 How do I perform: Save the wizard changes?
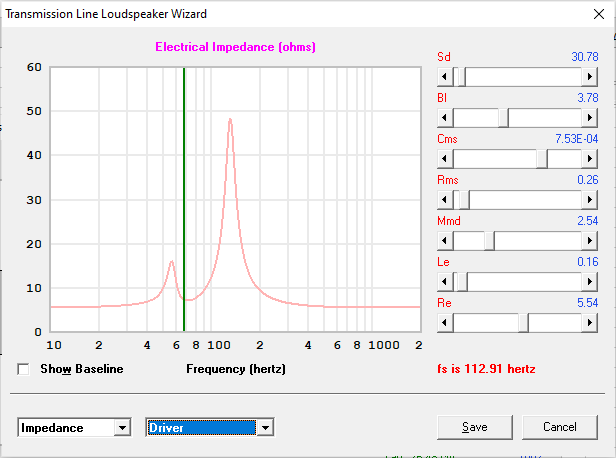[475, 427]
